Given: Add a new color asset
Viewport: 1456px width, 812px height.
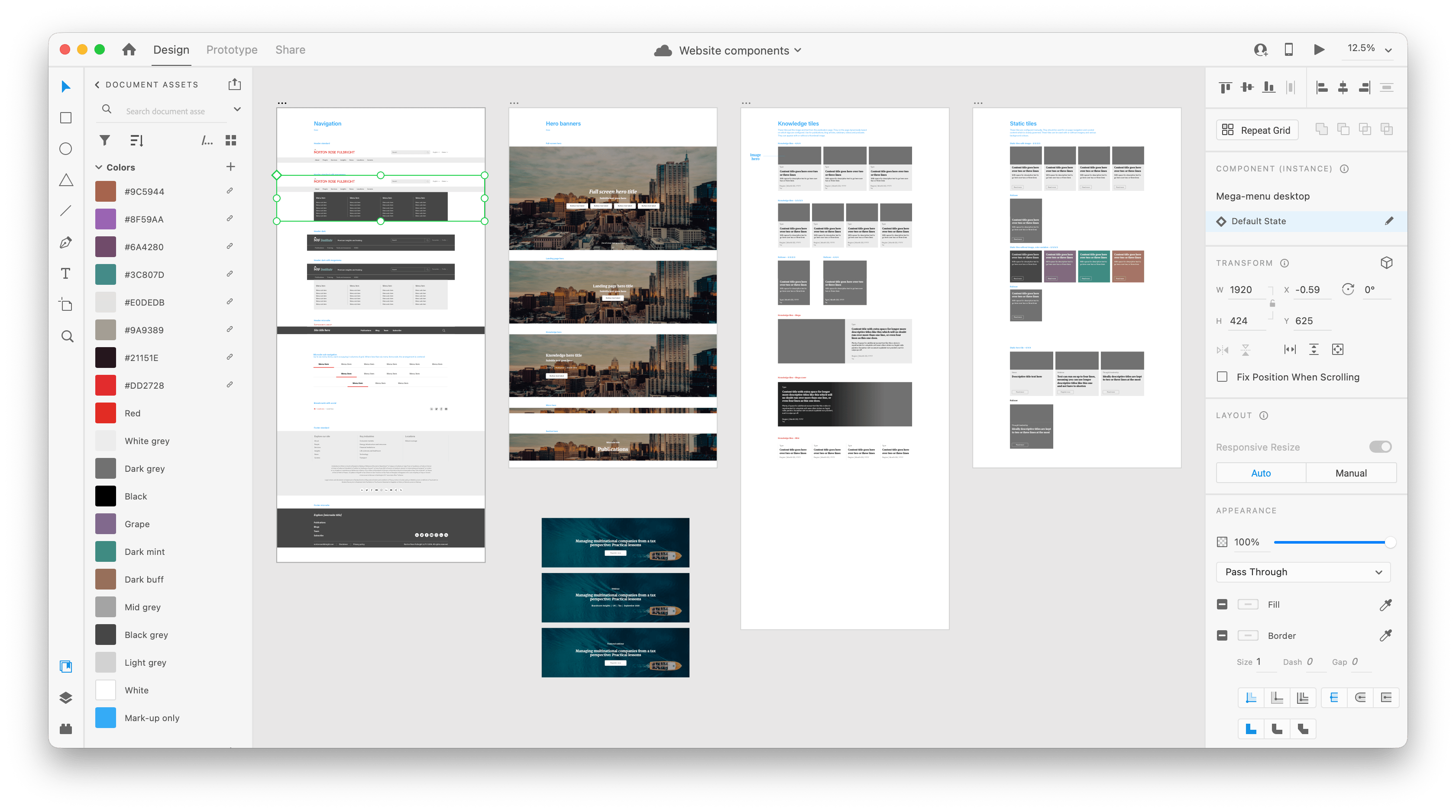Looking at the screenshot, I should point(230,167).
